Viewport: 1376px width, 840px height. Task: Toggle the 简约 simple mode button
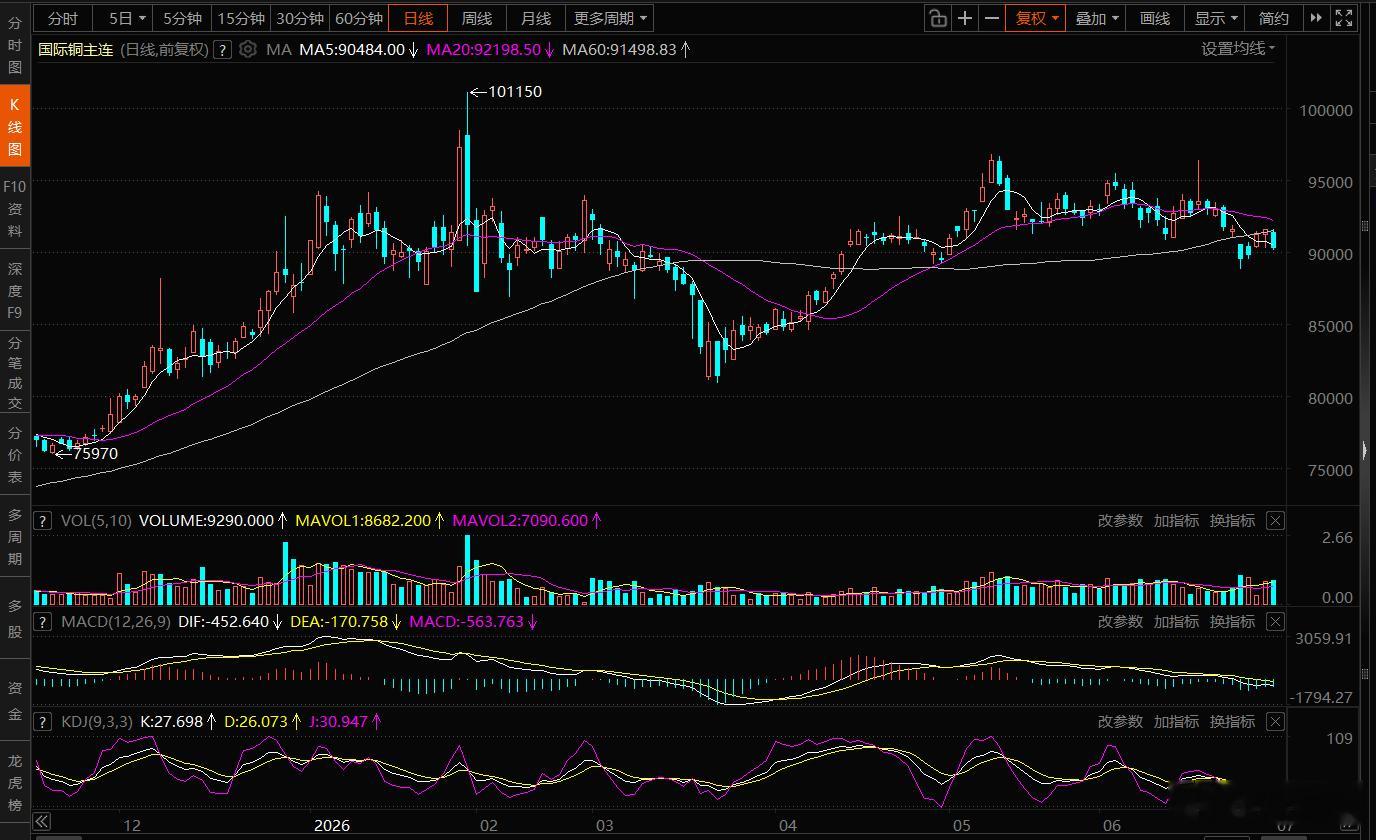coord(1274,18)
